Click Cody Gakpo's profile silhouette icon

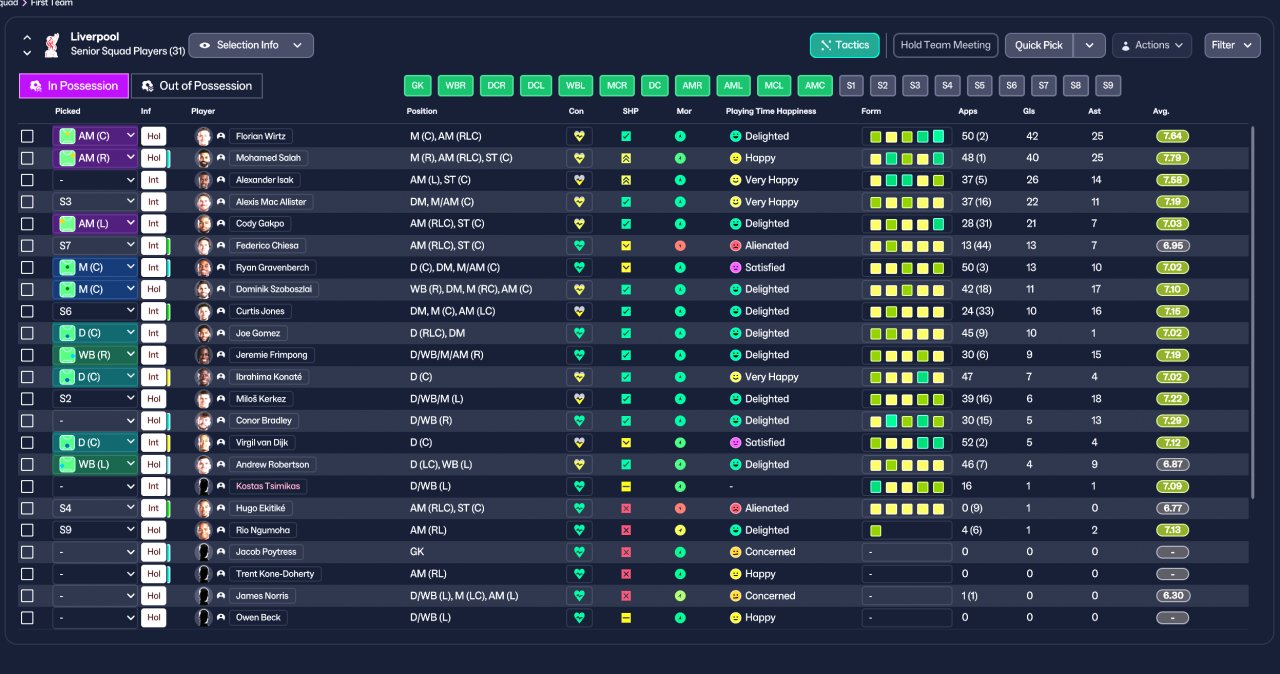[221, 224]
